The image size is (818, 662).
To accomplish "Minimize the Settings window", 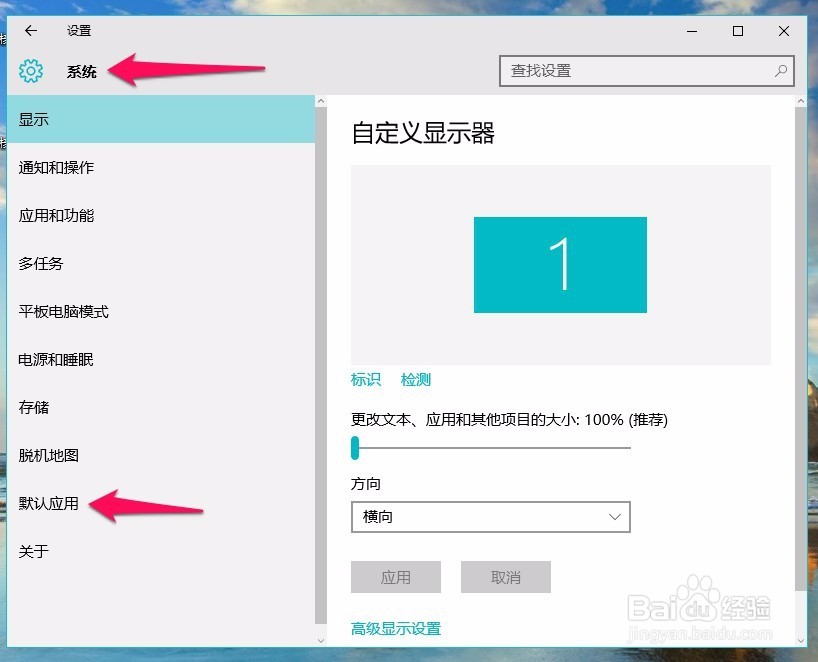I will tap(692, 31).
